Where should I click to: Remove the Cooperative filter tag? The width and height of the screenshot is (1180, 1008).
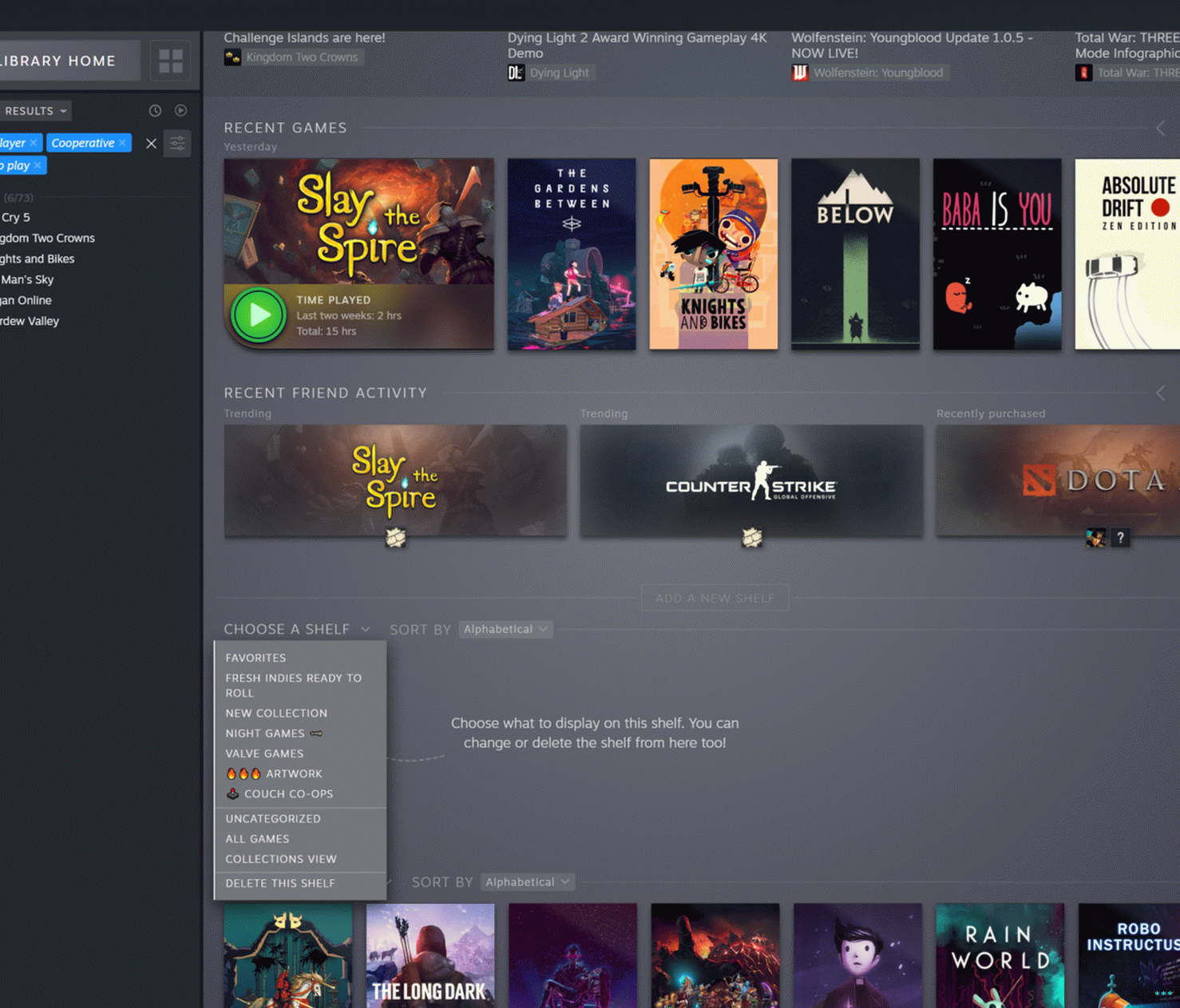click(x=122, y=143)
